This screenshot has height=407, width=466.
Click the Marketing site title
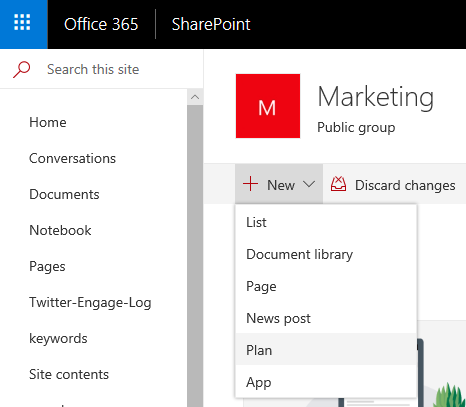pyautogui.click(x=376, y=97)
